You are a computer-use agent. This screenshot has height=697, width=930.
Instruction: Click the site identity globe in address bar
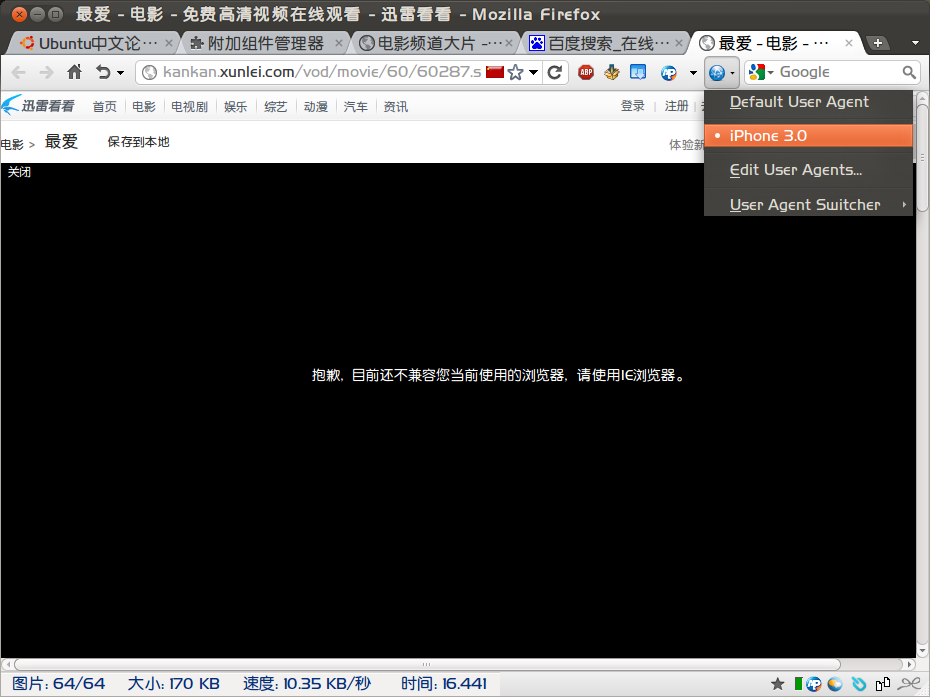tap(150, 72)
